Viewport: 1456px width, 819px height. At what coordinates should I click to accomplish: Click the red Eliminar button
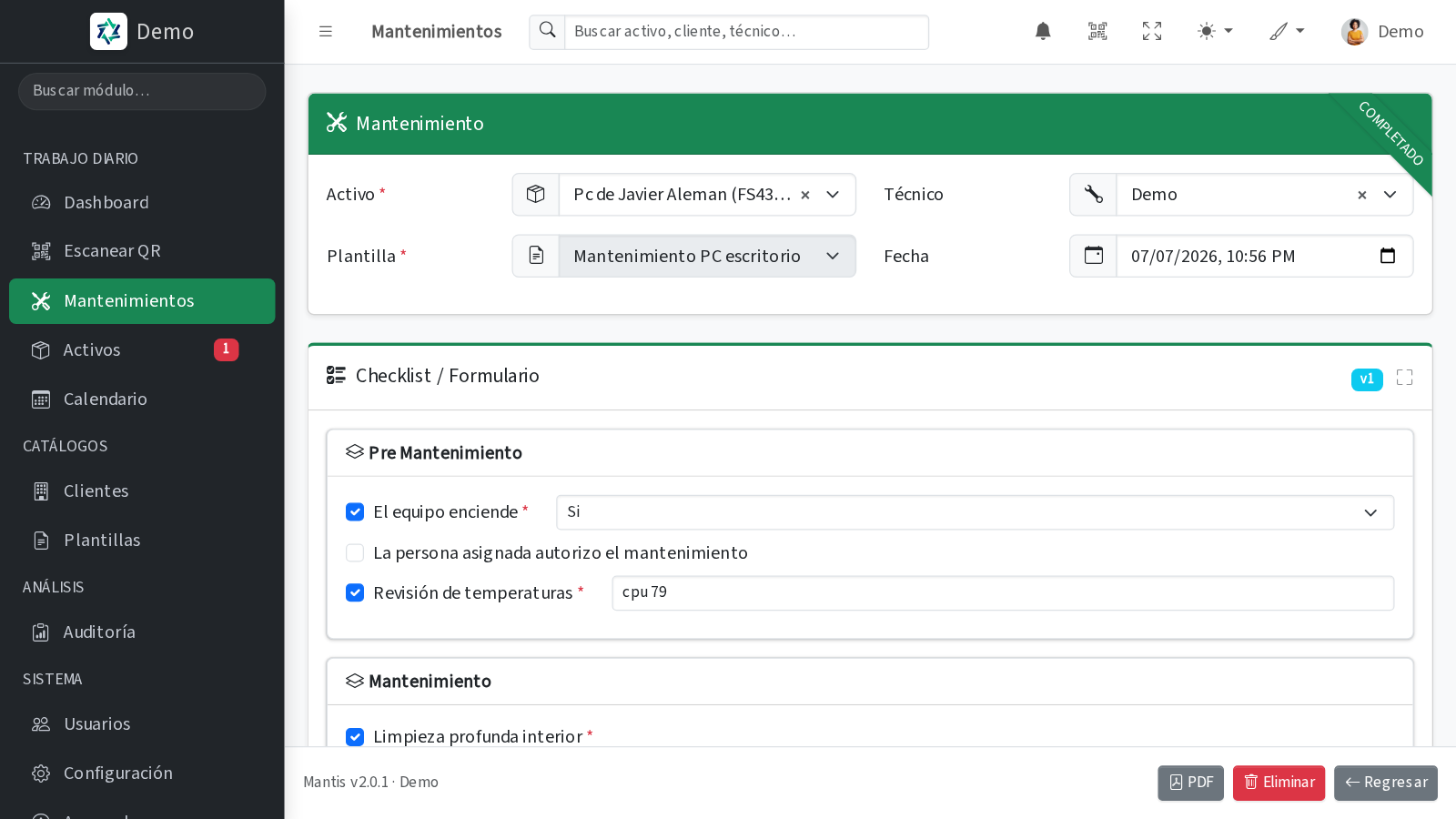pyautogui.click(x=1279, y=783)
